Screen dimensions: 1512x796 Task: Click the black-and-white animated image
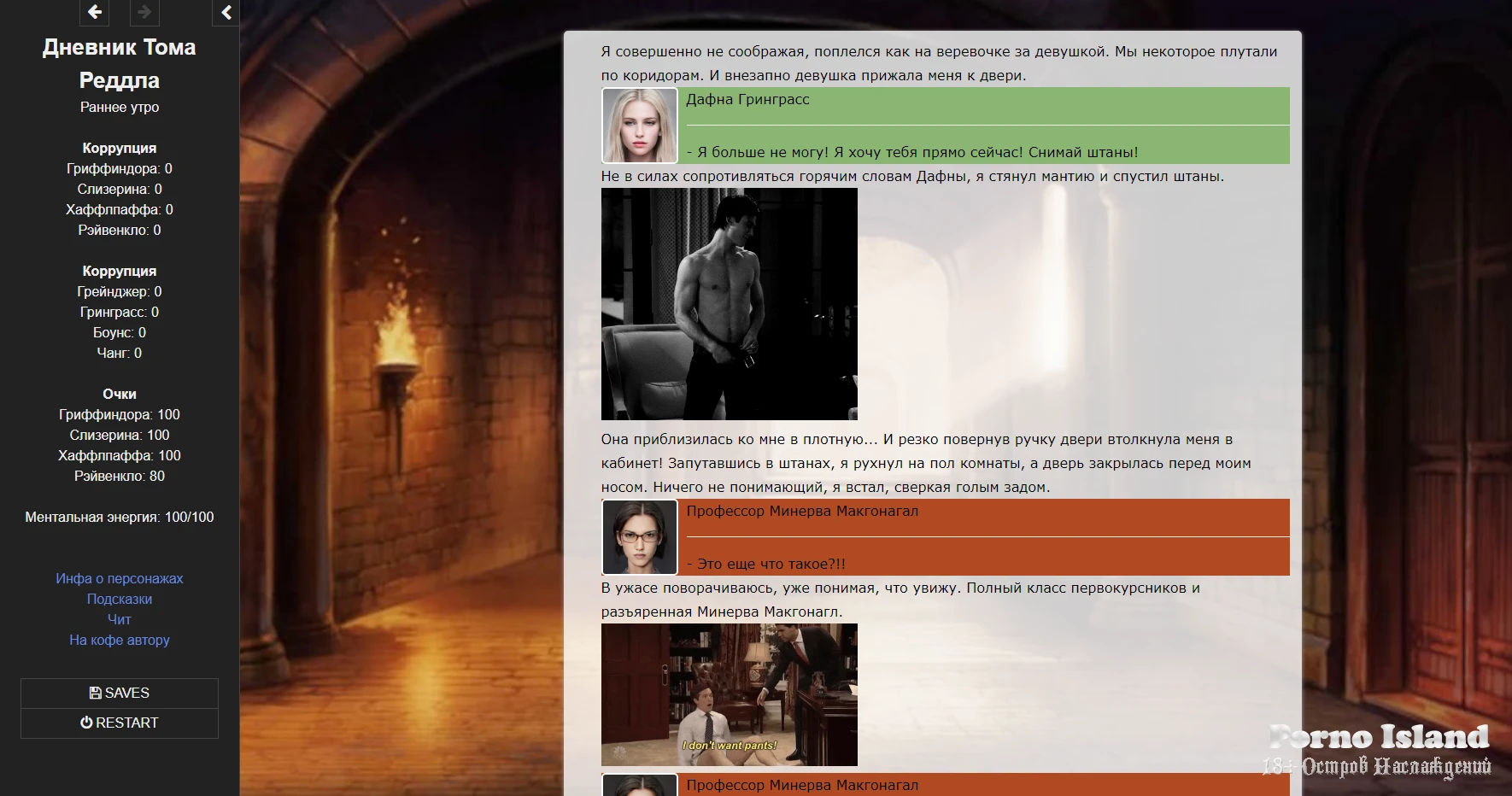(729, 304)
